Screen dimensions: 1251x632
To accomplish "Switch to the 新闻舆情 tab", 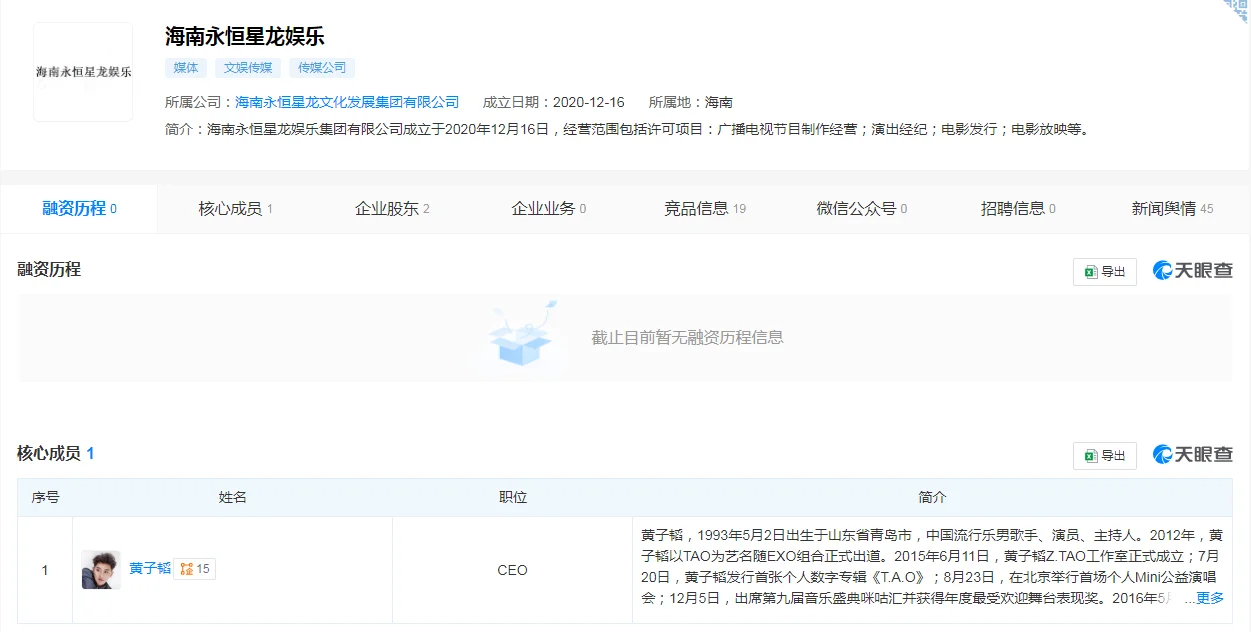I will [x=1173, y=209].
